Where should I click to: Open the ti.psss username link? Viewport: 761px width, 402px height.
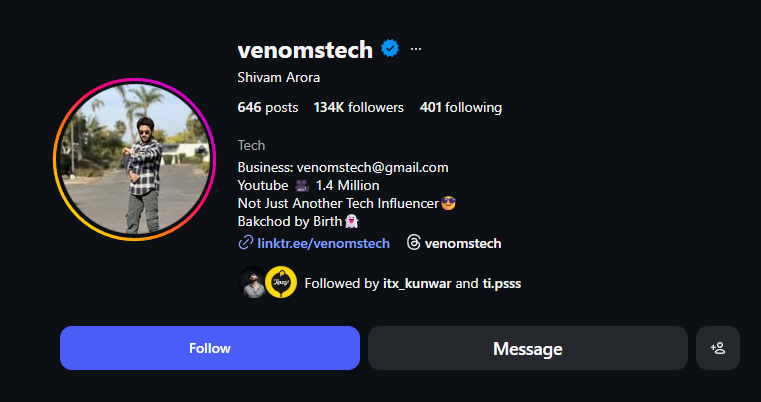pos(501,283)
